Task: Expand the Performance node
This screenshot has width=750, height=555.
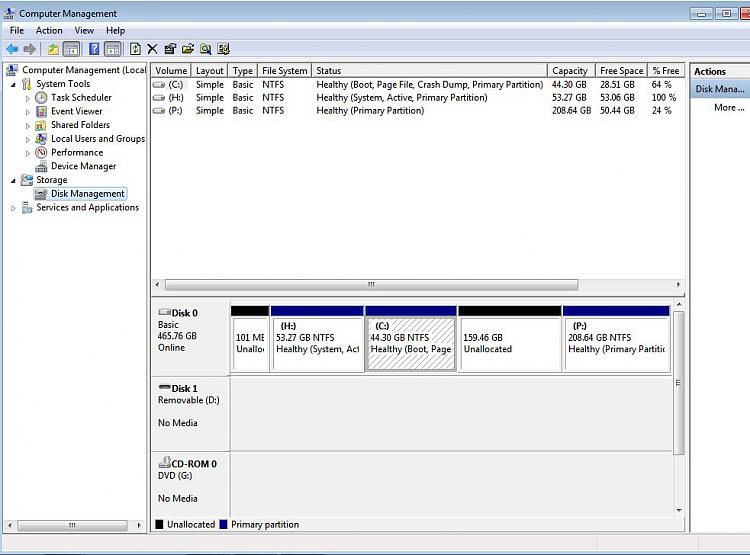Action: click(28, 154)
